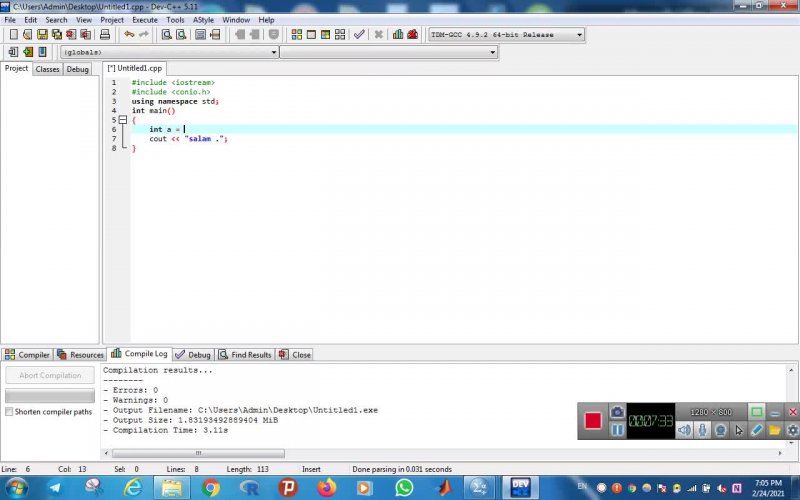The height and width of the screenshot is (500, 800).
Task: Click the Toggle Bookmarks icon
Action: pos(42,52)
